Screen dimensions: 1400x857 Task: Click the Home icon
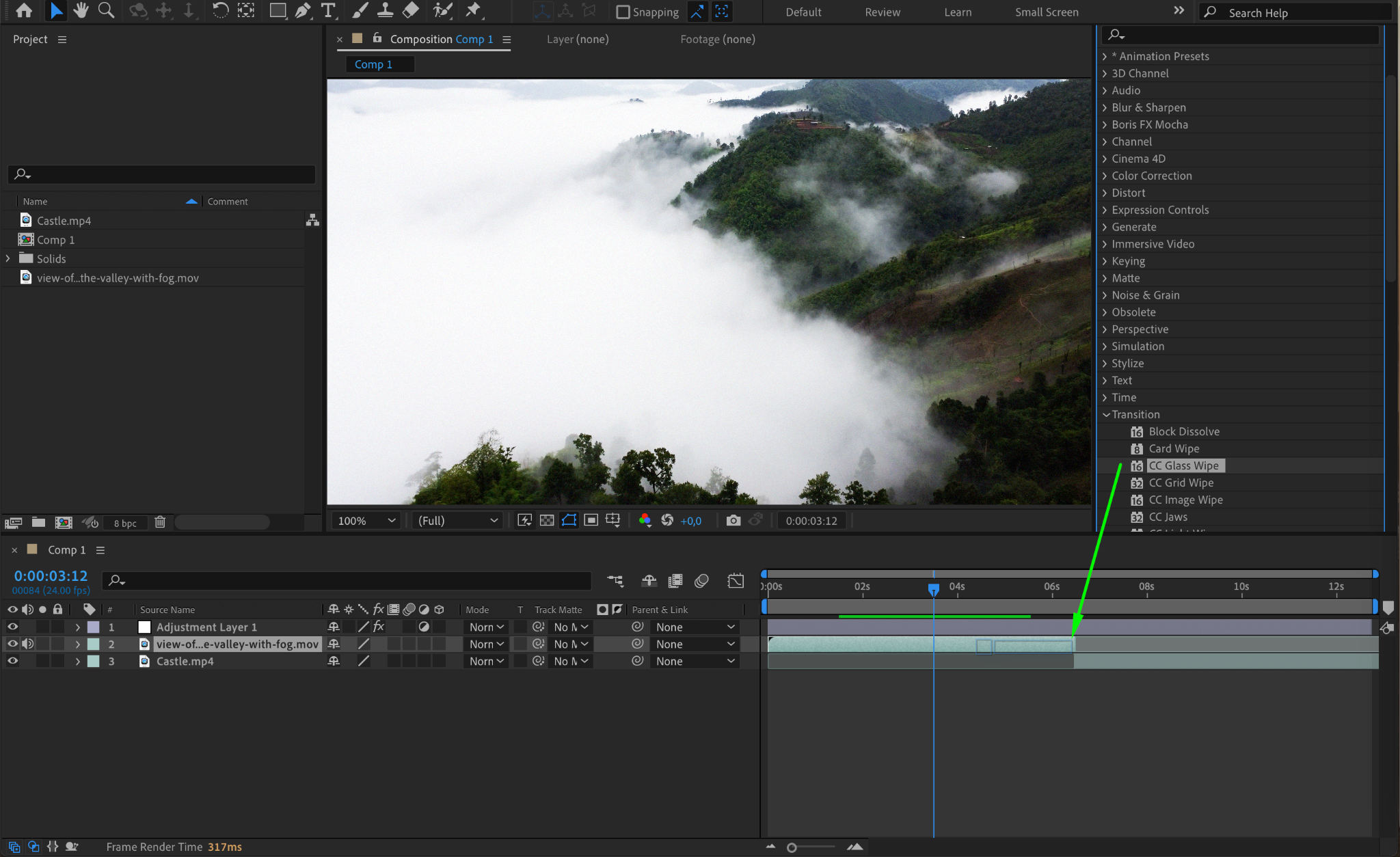click(x=24, y=10)
